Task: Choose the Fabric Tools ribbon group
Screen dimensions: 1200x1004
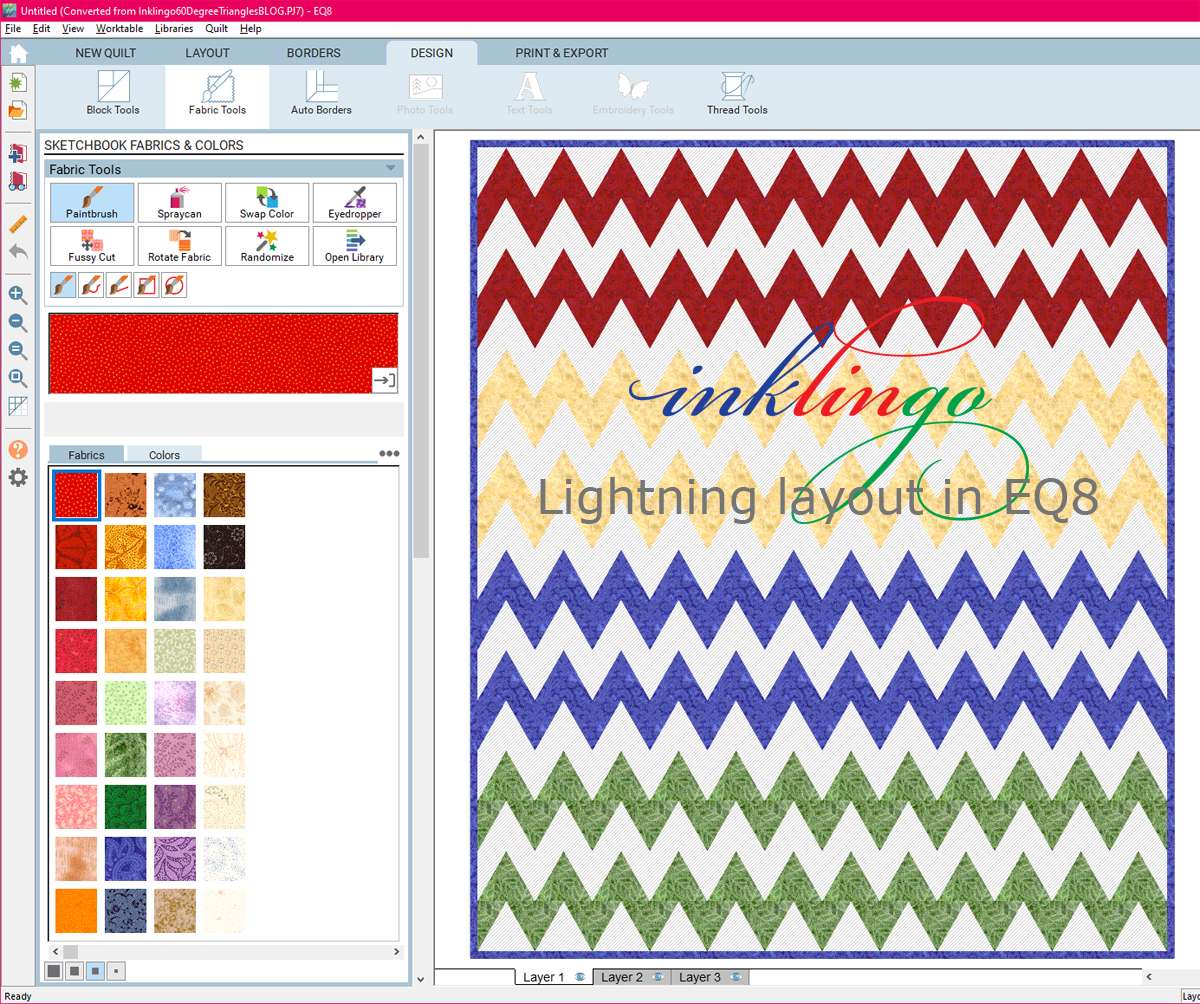Action: 217,95
